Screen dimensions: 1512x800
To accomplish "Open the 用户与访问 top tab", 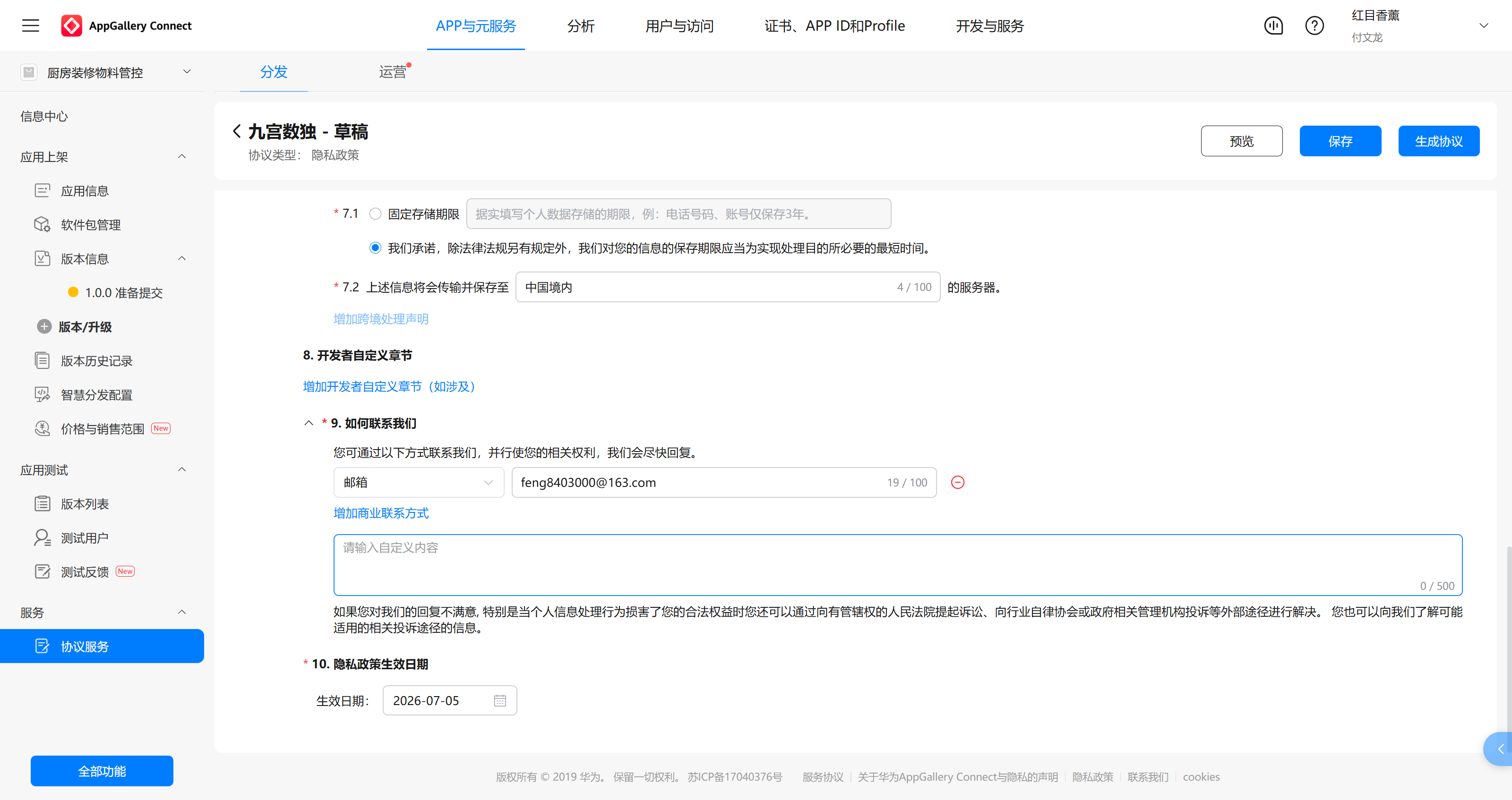I will 679,26.
